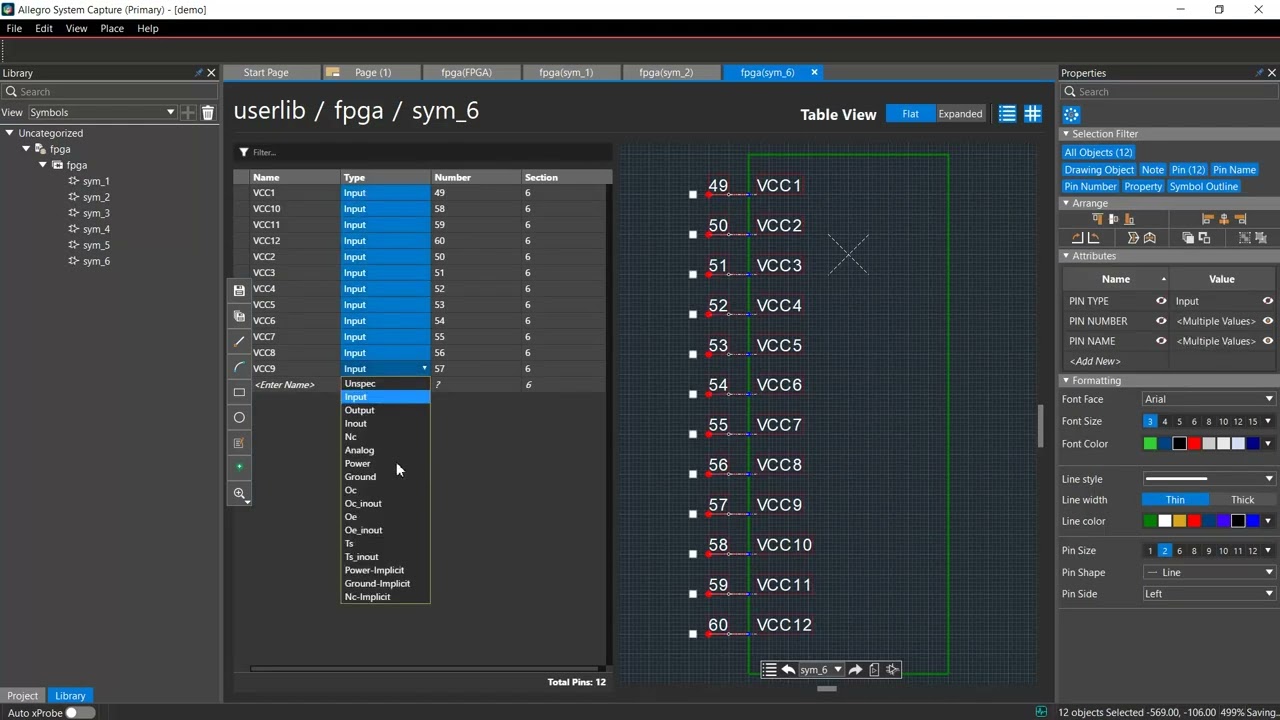Switch to grid table view icon
This screenshot has height=720, width=1280.
(x=1033, y=114)
